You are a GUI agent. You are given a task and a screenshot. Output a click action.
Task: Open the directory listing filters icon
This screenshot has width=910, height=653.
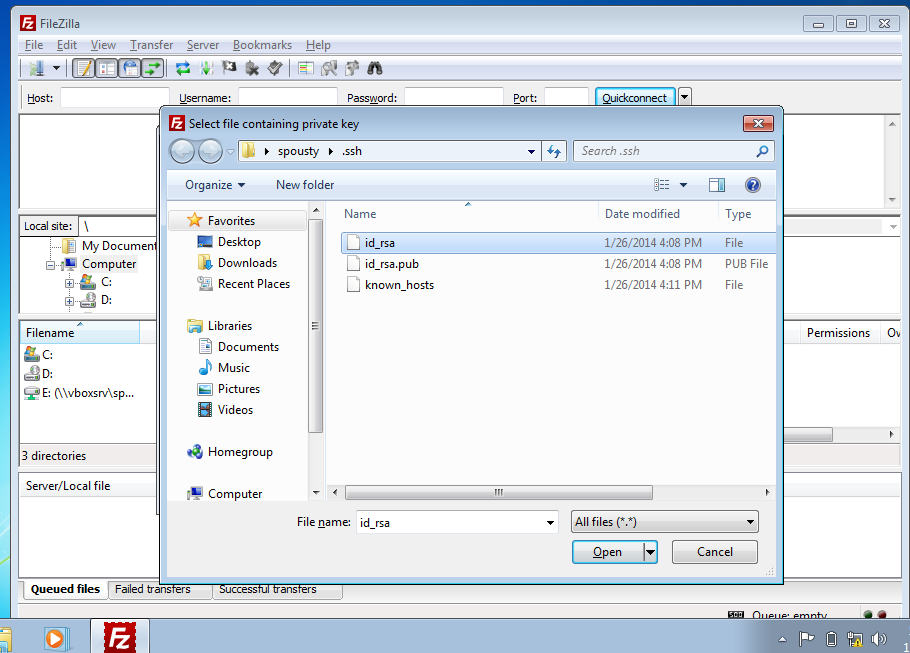305,68
